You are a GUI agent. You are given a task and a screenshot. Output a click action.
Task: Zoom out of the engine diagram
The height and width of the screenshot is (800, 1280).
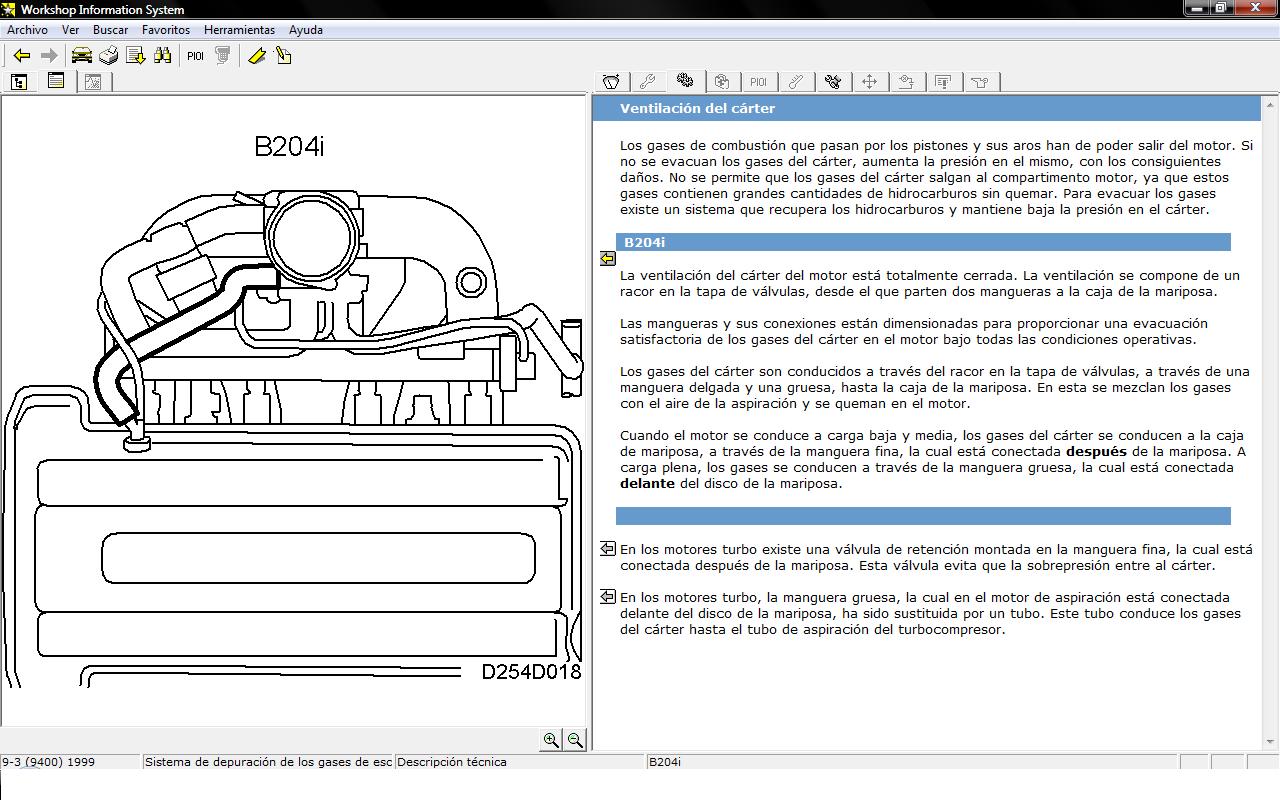[575, 740]
